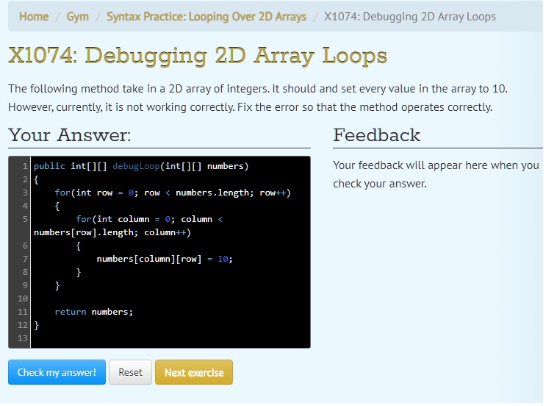This screenshot has width=544, height=406.
Task: Open the Home breadcrumb link
Action: (x=34, y=16)
